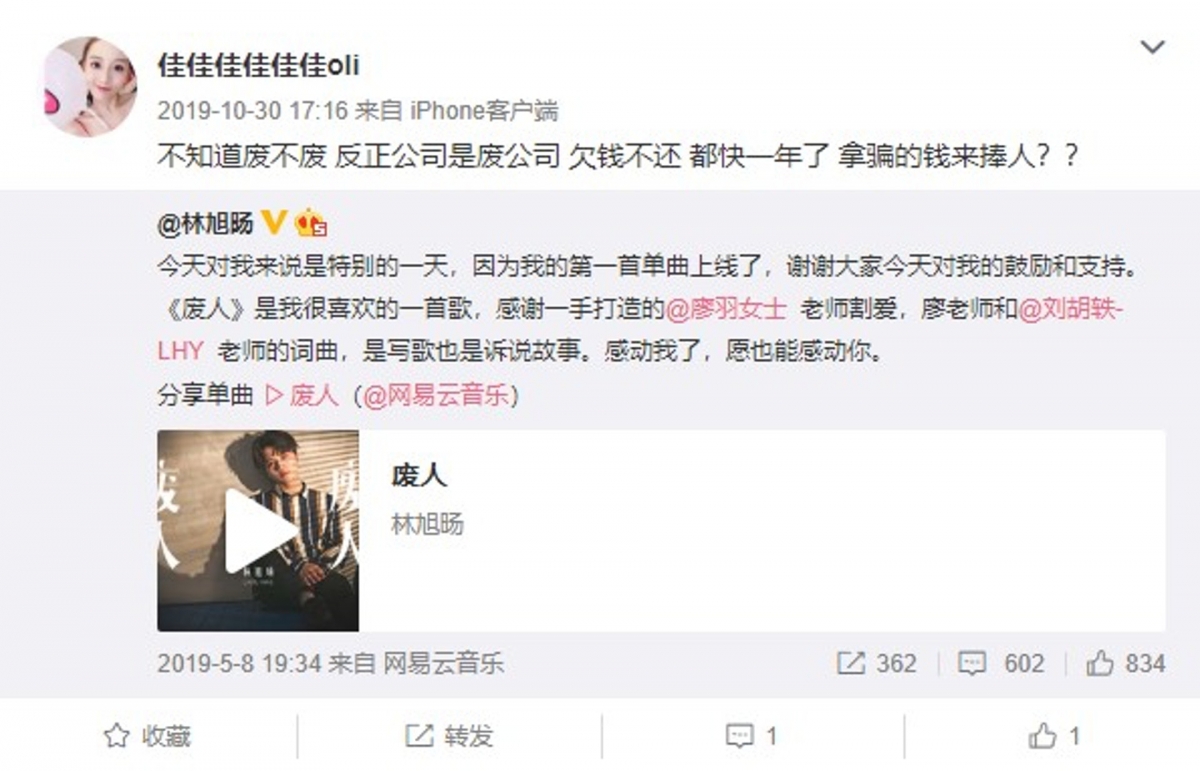Open the @林旭旸 profile link
The height and width of the screenshot is (771, 1200).
click(x=205, y=224)
